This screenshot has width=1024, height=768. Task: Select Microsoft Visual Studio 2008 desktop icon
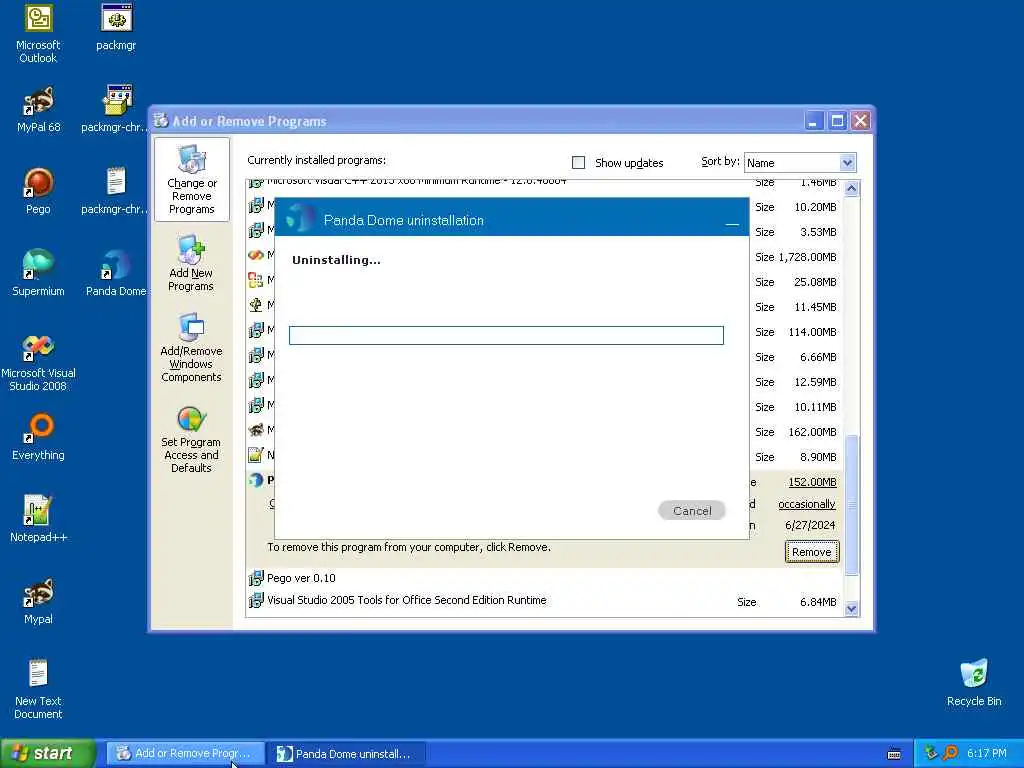click(38, 362)
